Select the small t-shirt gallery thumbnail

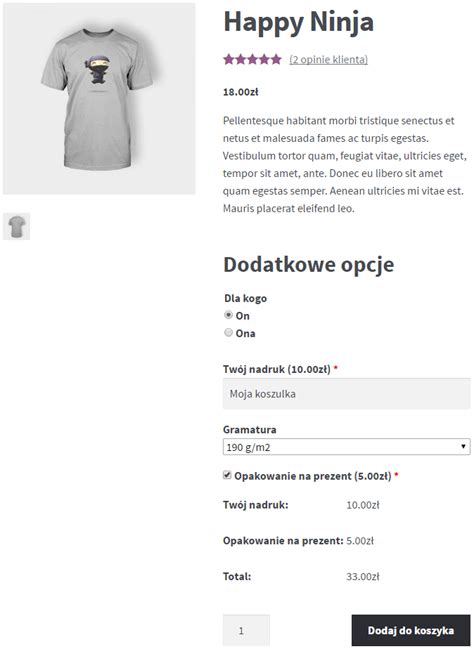17,226
